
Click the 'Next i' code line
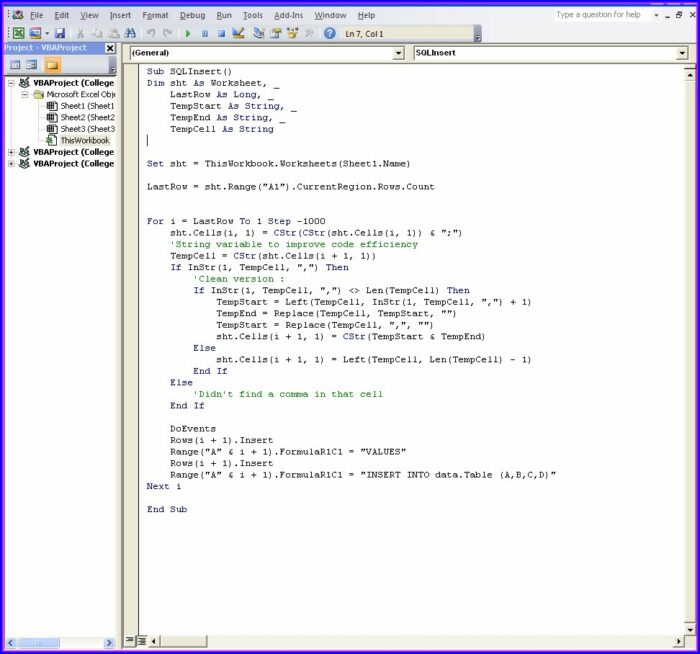coord(163,486)
